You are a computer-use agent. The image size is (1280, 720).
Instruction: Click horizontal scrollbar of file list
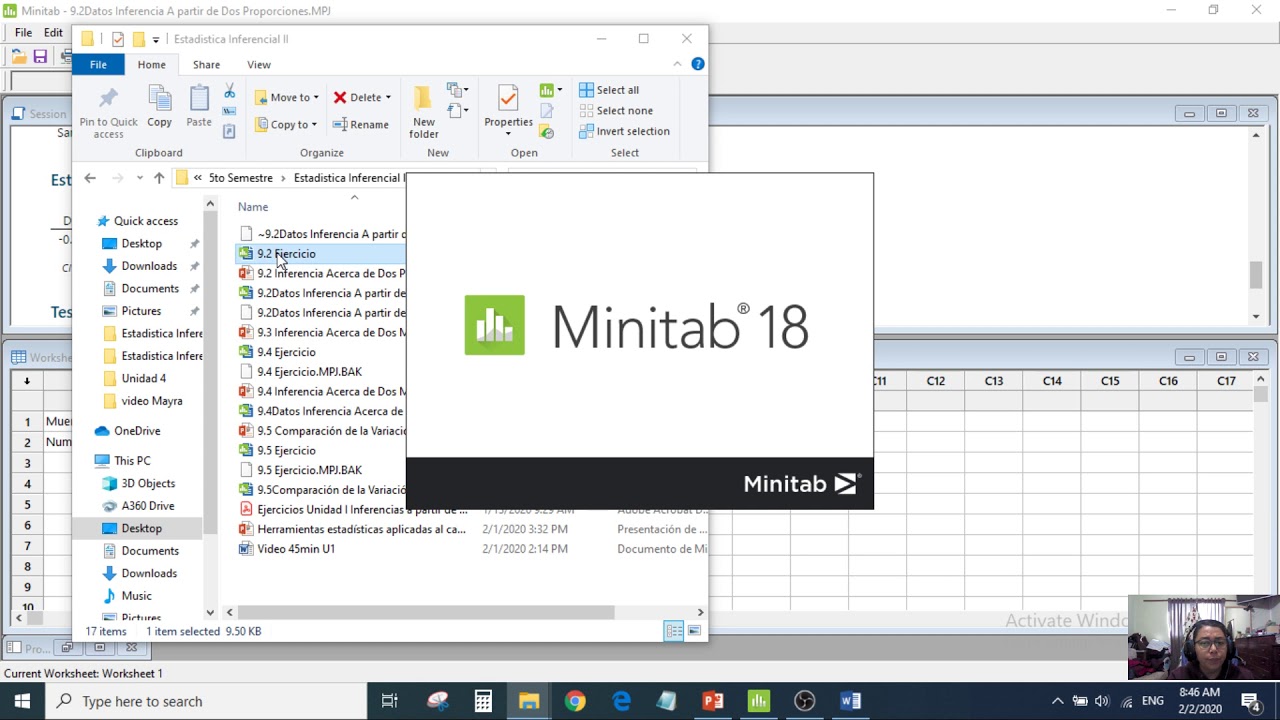(x=425, y=612)
